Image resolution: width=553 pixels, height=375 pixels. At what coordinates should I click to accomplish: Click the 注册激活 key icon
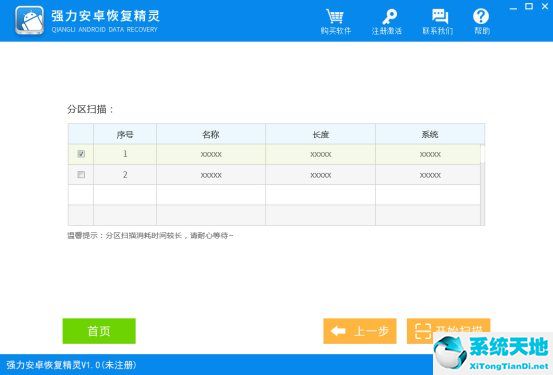coord(387,22)
